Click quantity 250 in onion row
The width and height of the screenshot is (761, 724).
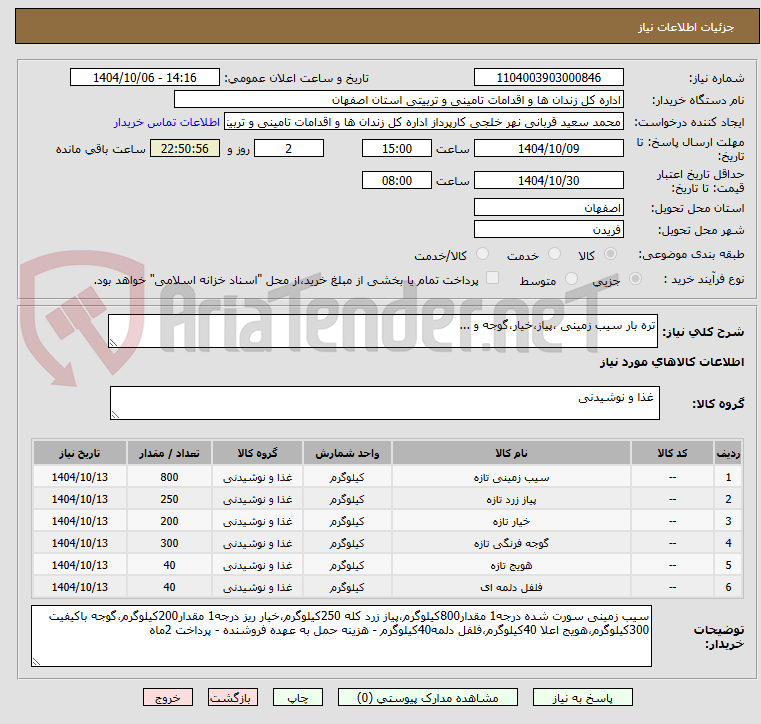(169, 499)
